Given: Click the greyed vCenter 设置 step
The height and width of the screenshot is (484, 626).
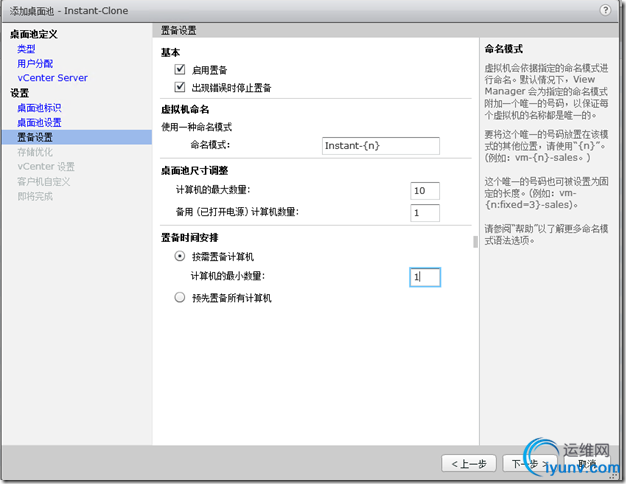Looking at the screenshot, I should 46,167.
